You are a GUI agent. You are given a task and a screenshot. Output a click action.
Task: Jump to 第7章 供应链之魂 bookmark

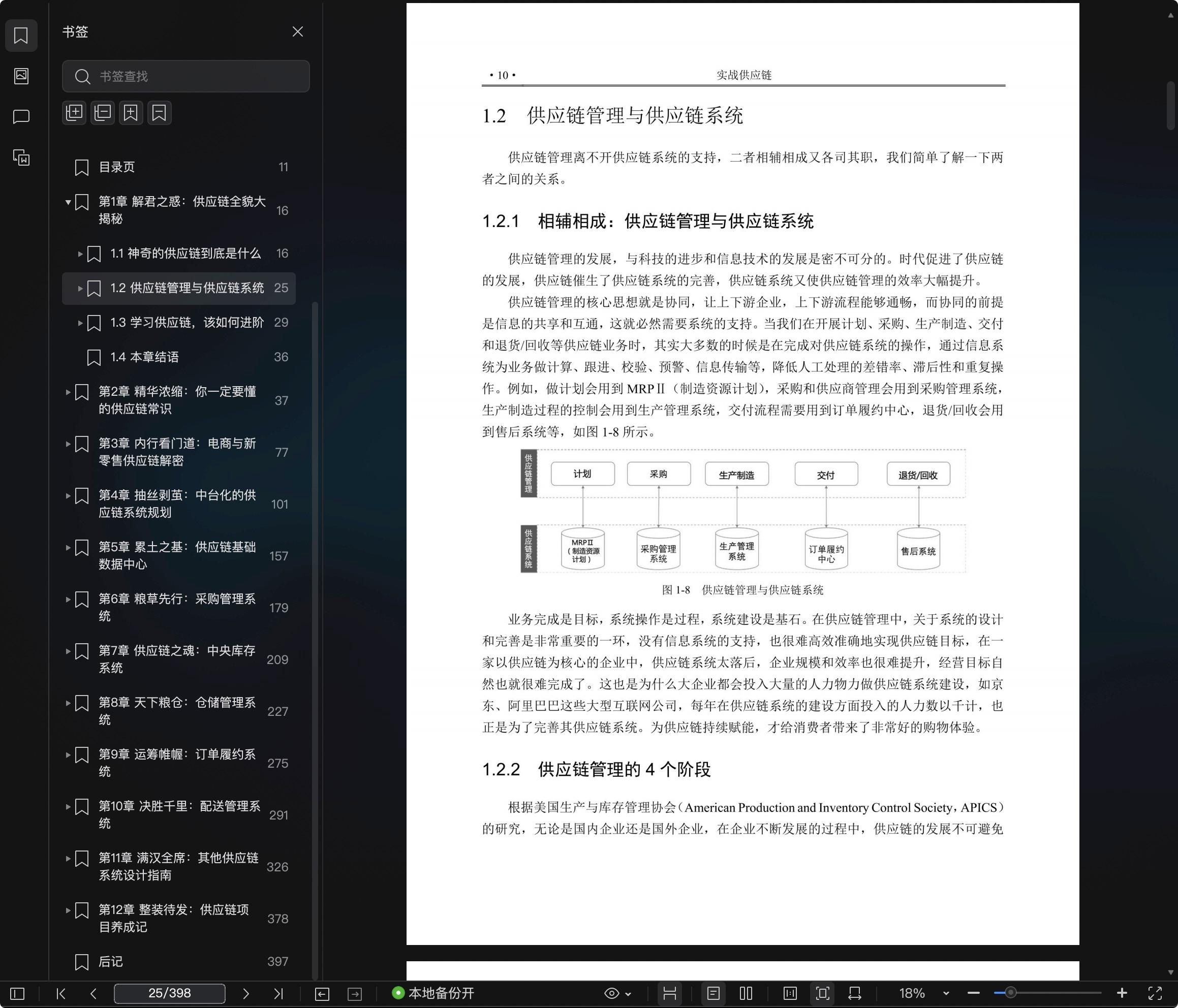pos(178,659)
